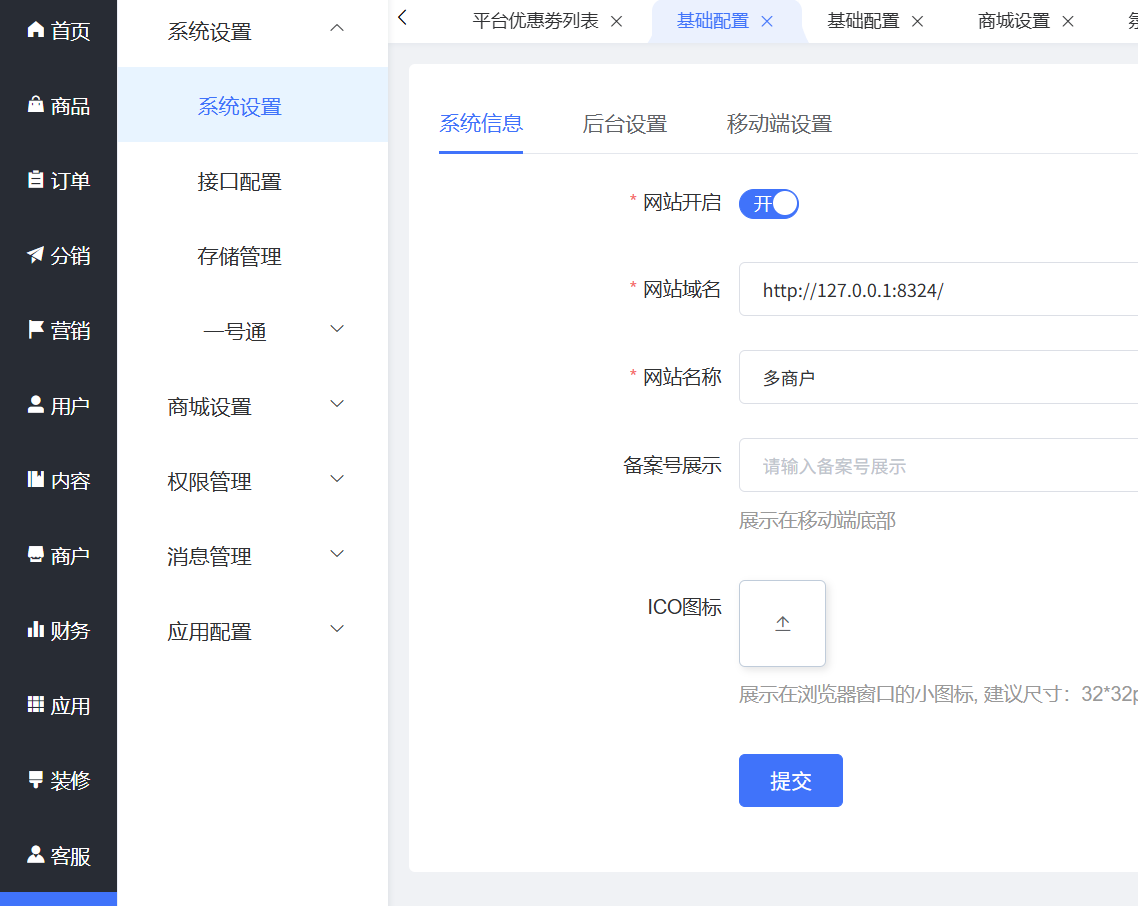The width and height of the screenshot is (1138, 906).
Task: Click the 提交 submit button
Action: point(790,780)
